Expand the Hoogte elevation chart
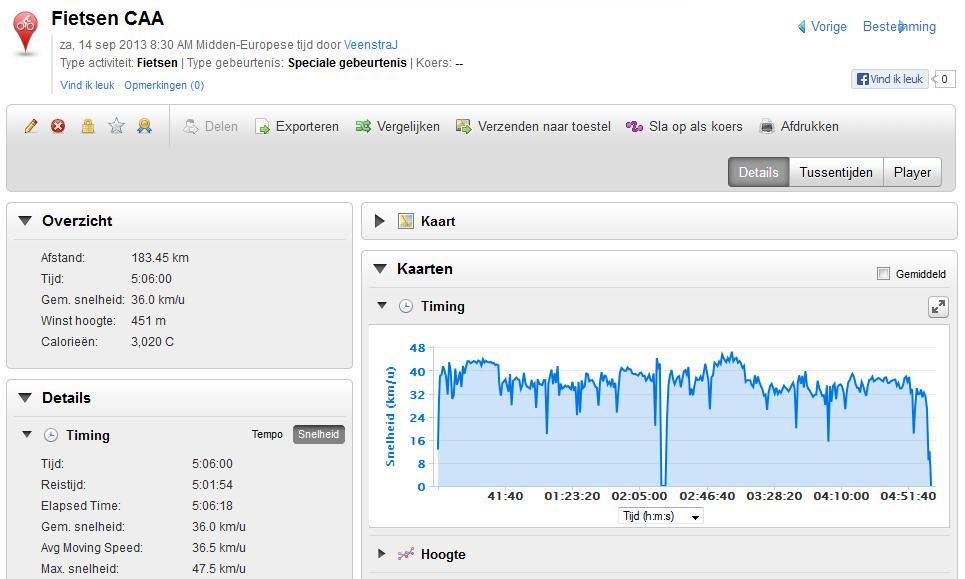 coord(382,554)
